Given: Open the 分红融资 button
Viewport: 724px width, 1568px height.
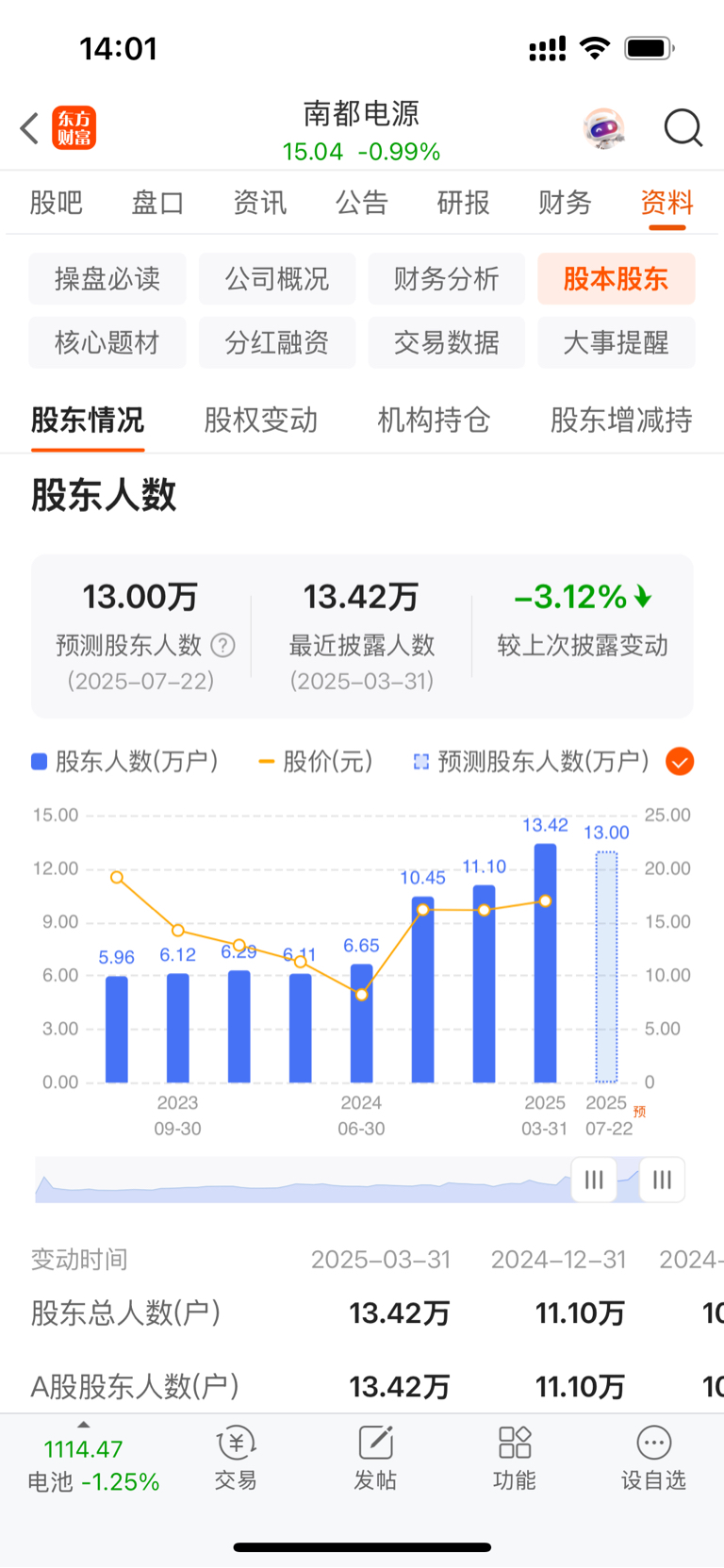Looking at the screenshot, I should (x=277, y=342).
